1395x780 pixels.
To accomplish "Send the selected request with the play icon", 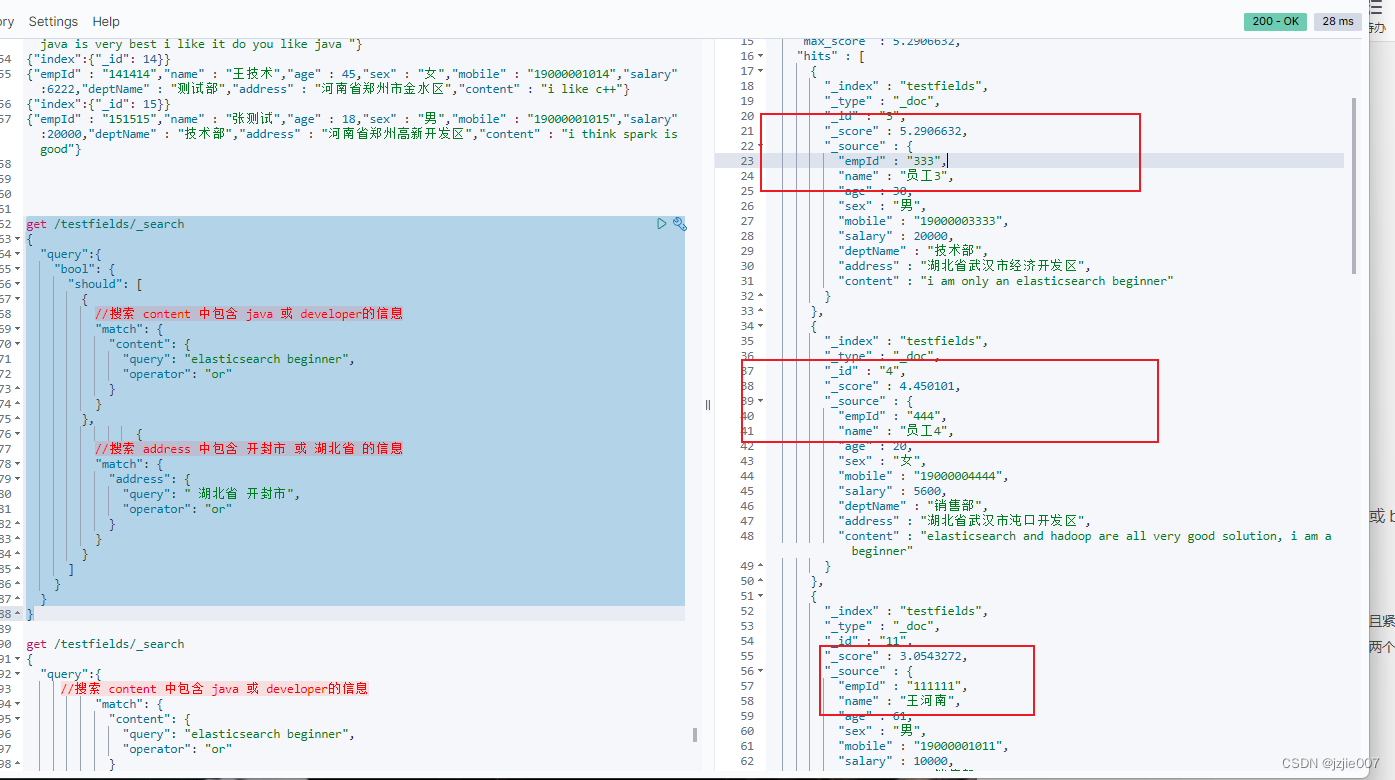I will point(661,224).
